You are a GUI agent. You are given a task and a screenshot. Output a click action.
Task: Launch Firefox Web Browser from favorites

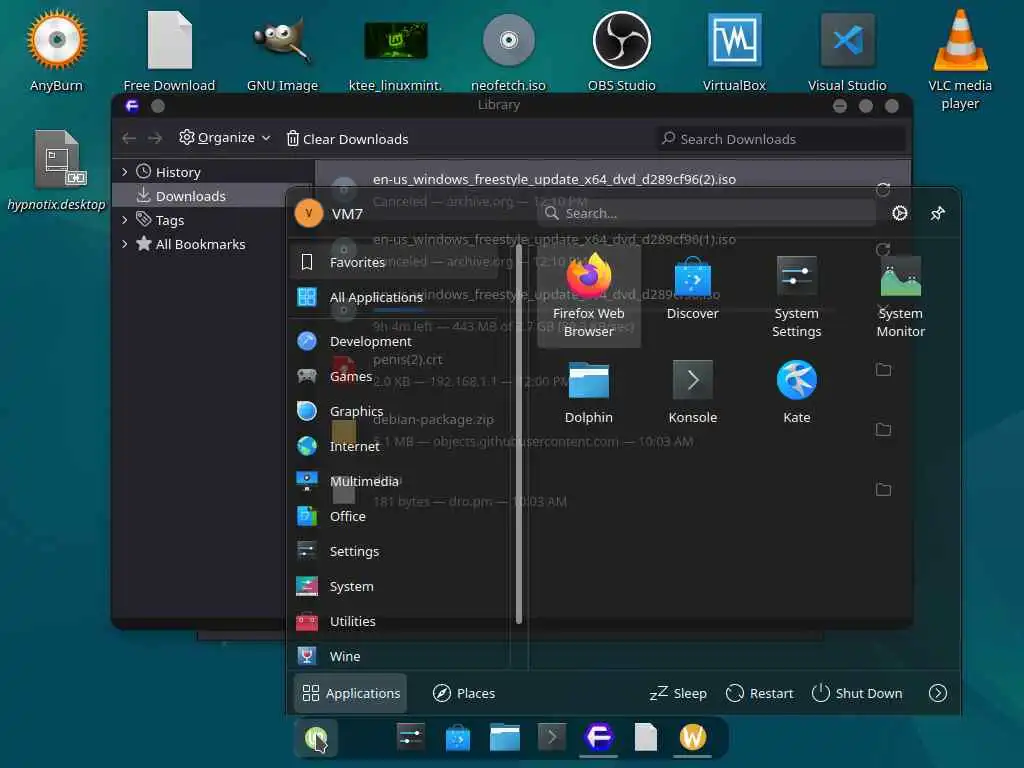pos(588,296)
